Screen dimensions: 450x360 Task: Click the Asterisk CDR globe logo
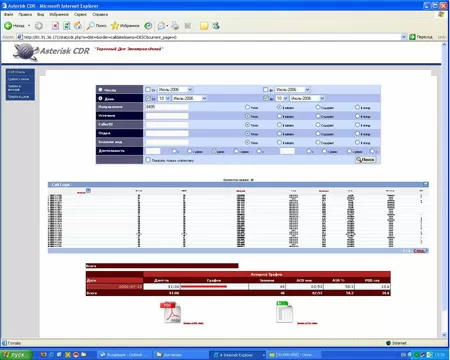[x=25, y=52]
